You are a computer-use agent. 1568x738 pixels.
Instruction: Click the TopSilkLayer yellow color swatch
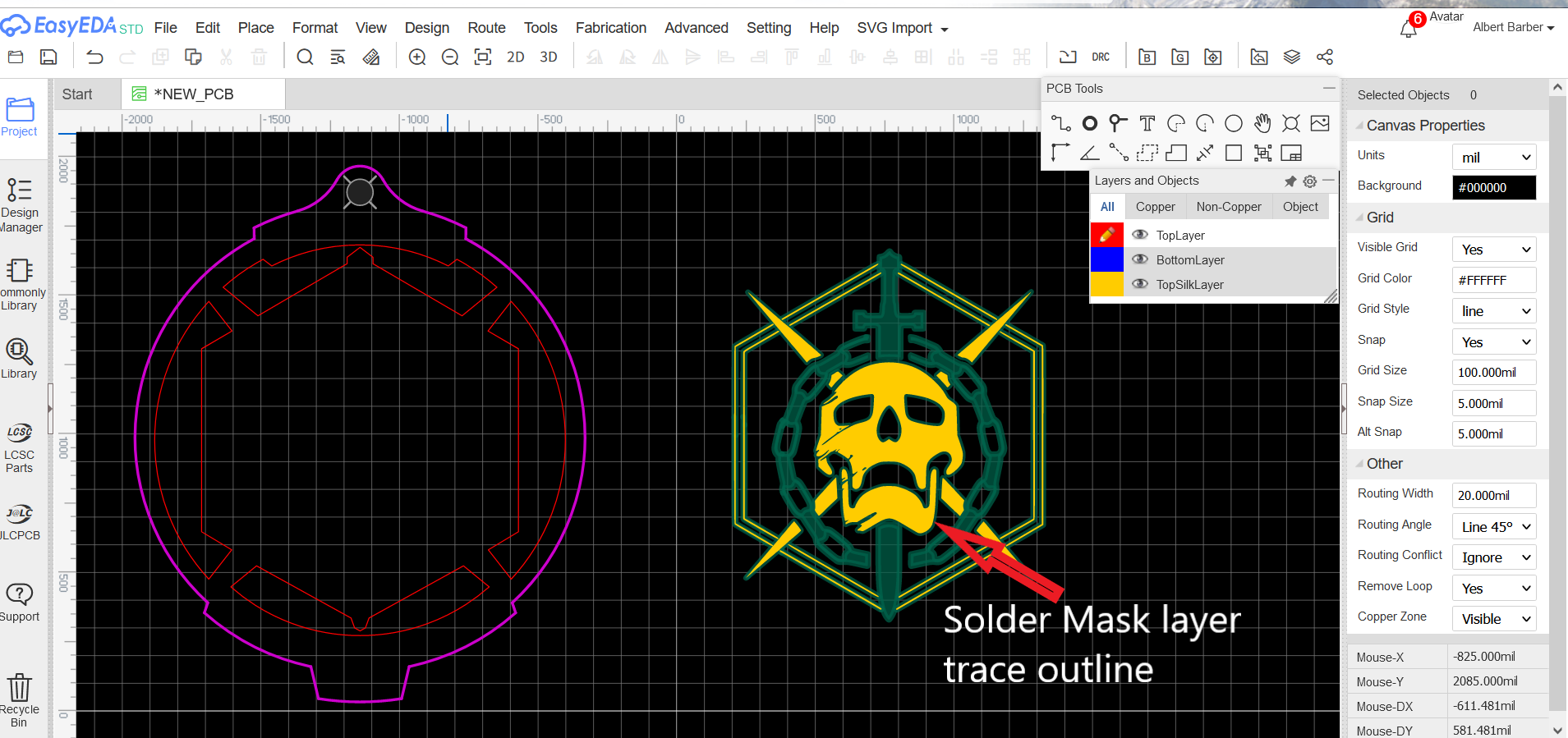[x=1106, y=284]
